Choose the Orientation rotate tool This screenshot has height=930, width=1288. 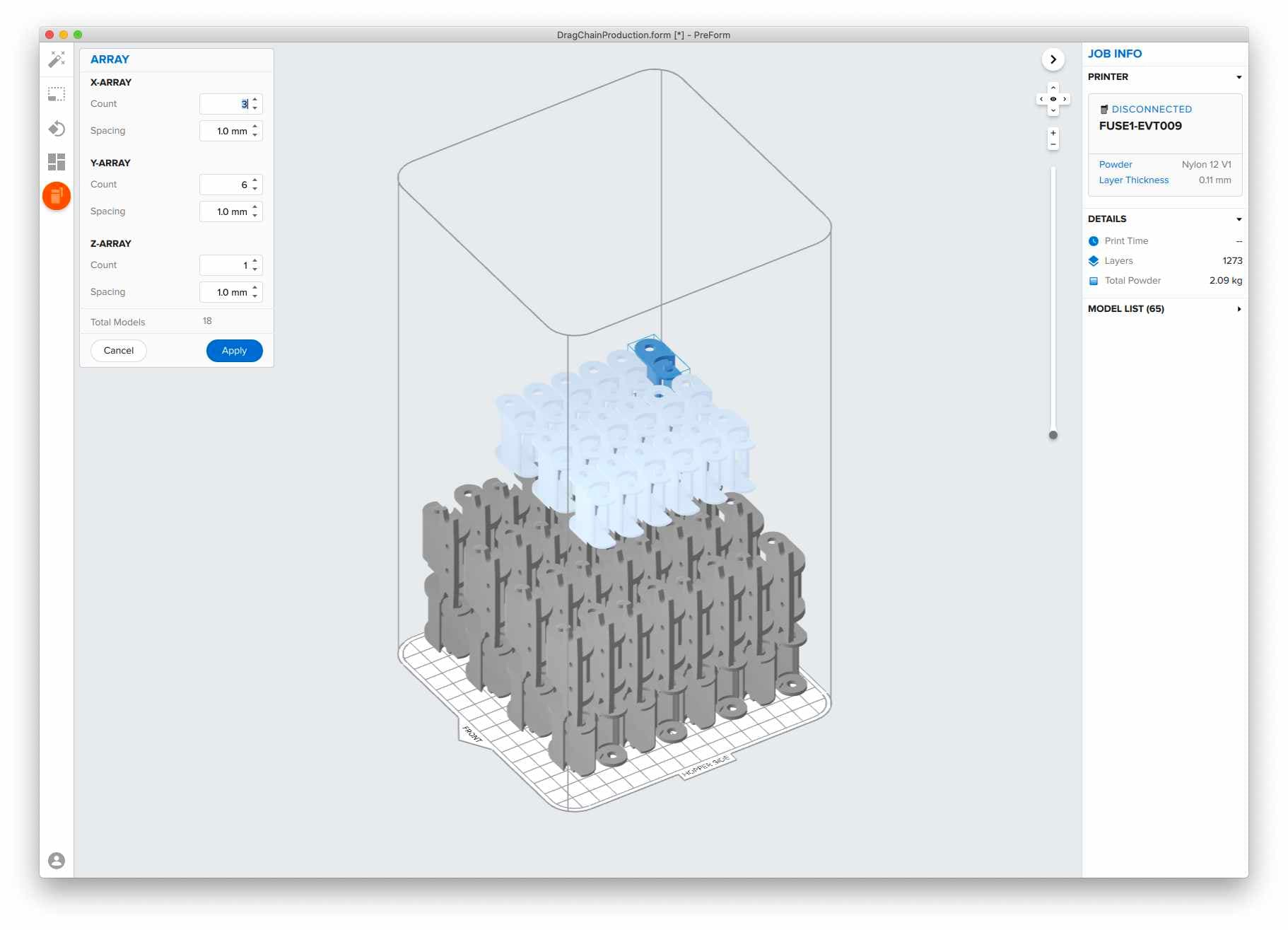point(57,129)
